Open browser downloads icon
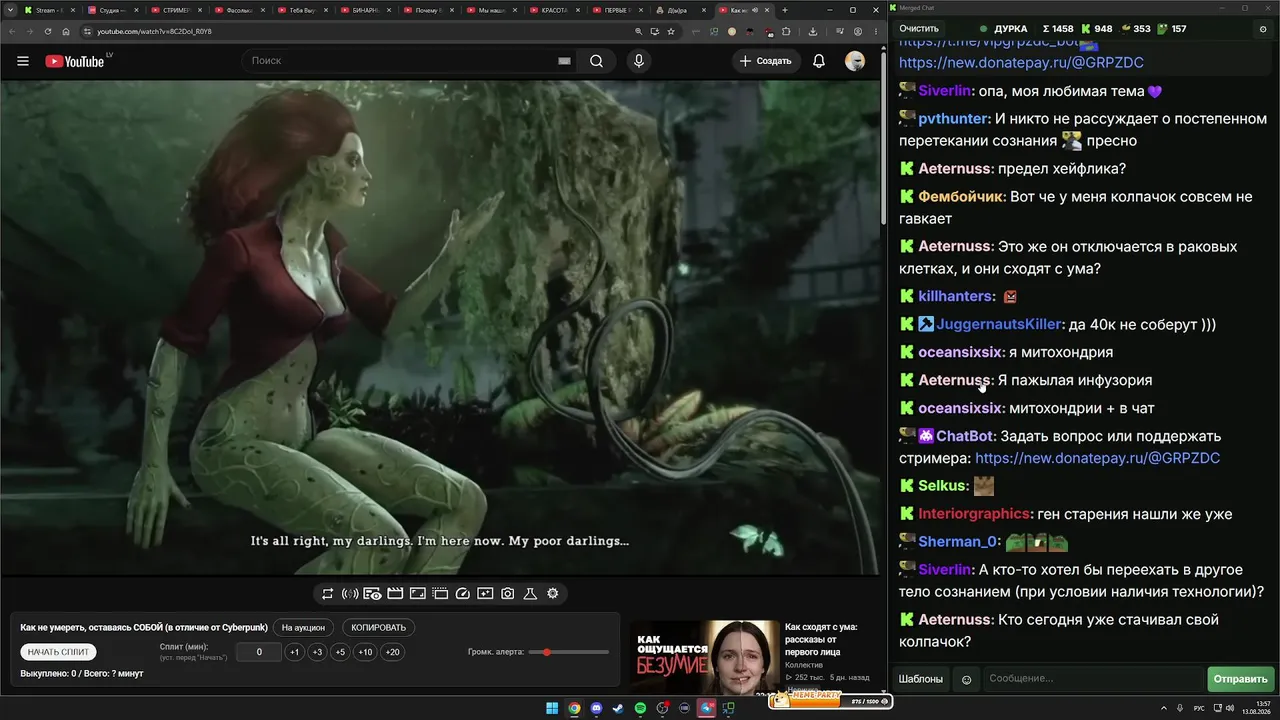 point(812,31)
